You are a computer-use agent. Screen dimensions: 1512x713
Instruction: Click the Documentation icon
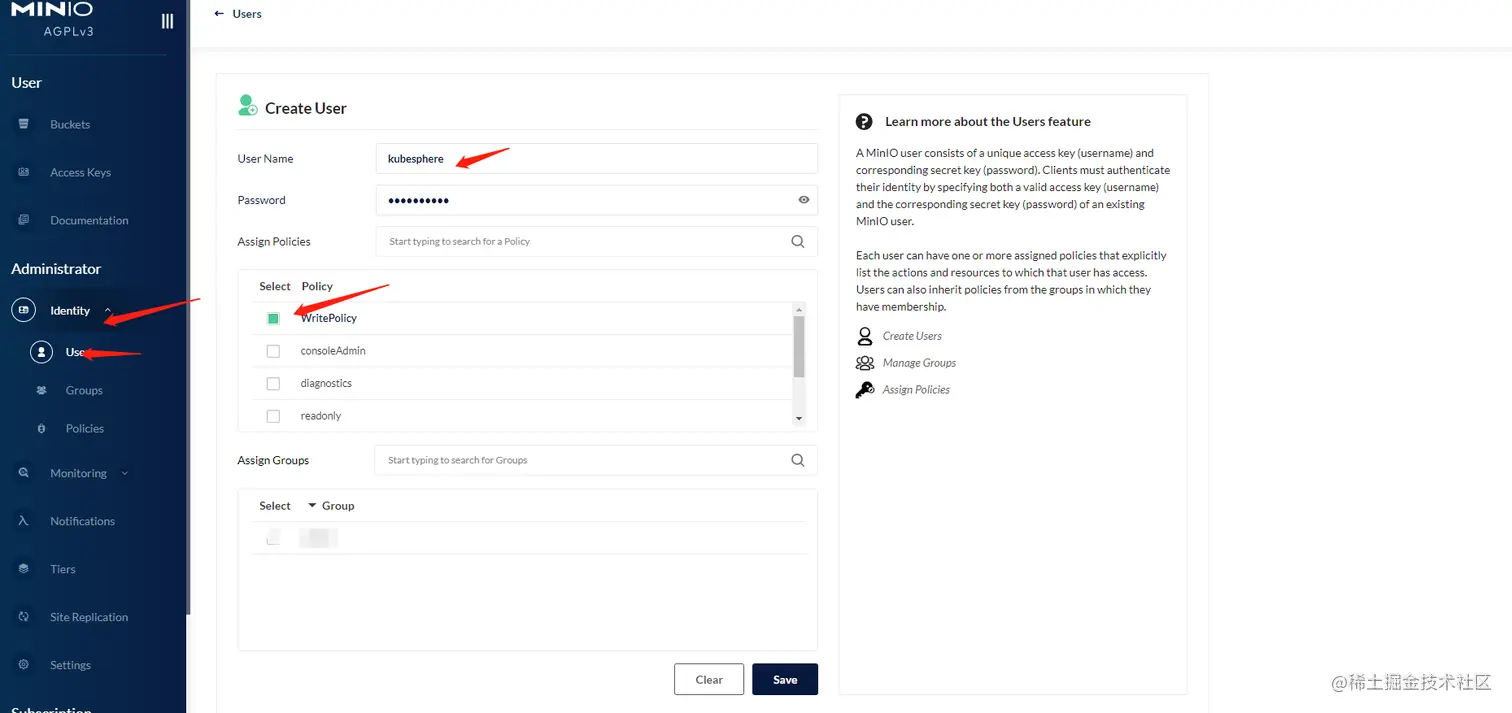coord(23,220)
